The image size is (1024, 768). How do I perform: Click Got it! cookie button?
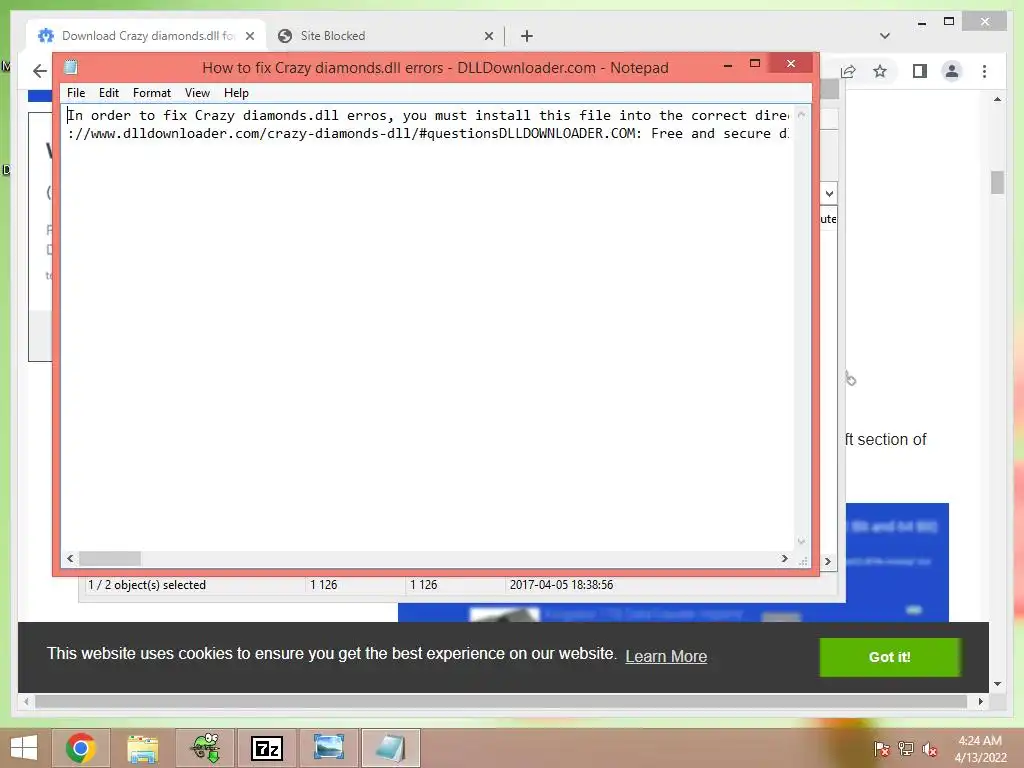point(889,657)
